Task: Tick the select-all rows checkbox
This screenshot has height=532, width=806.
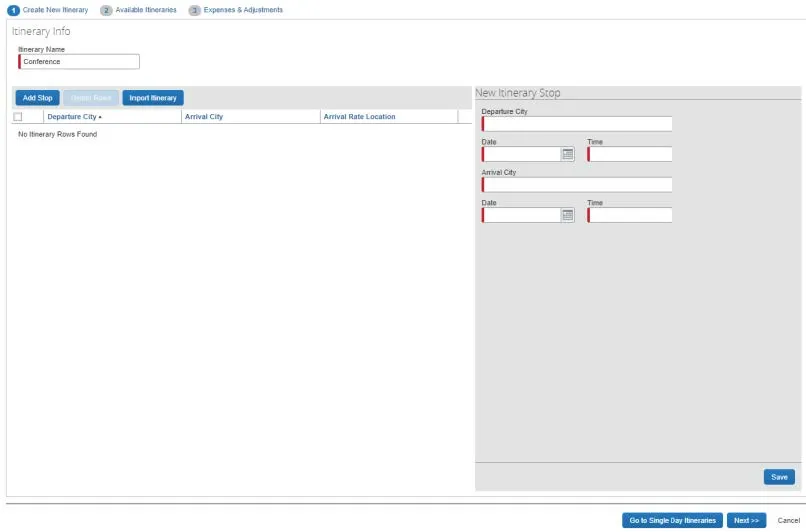Action: click(18, 117)
